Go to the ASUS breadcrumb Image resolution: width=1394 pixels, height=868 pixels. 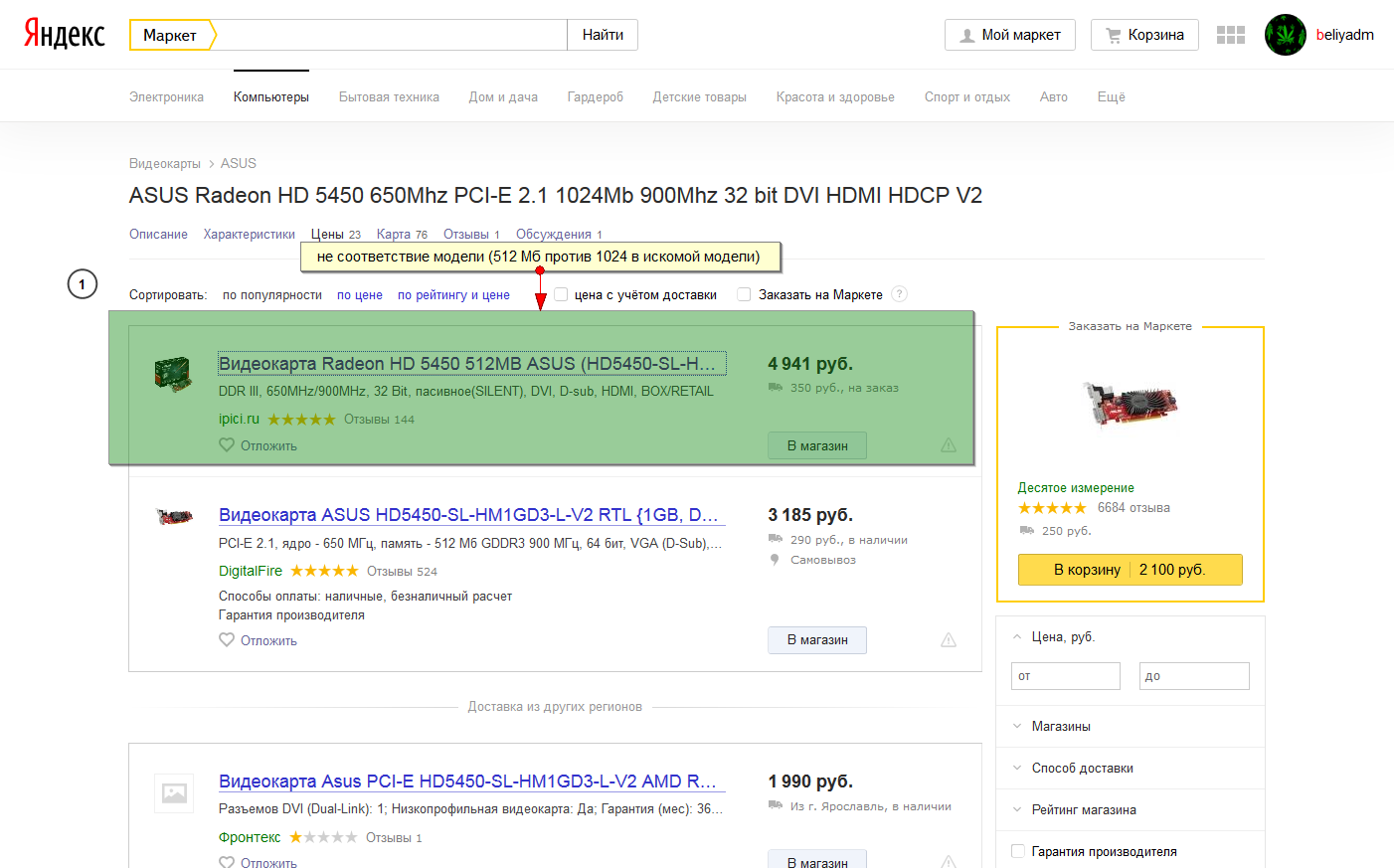239,163
